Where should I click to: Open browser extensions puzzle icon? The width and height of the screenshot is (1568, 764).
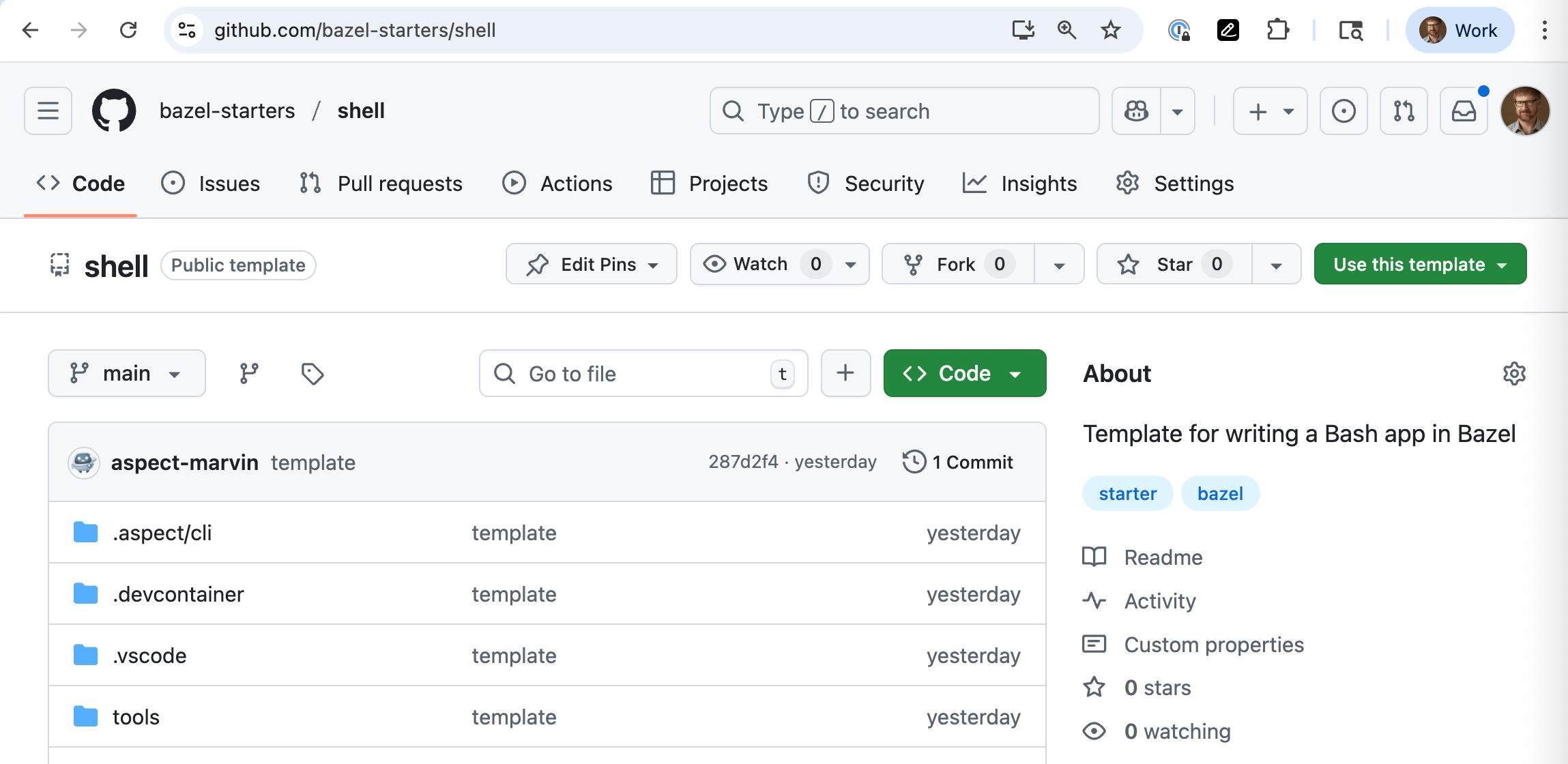tap(1277, 30)
